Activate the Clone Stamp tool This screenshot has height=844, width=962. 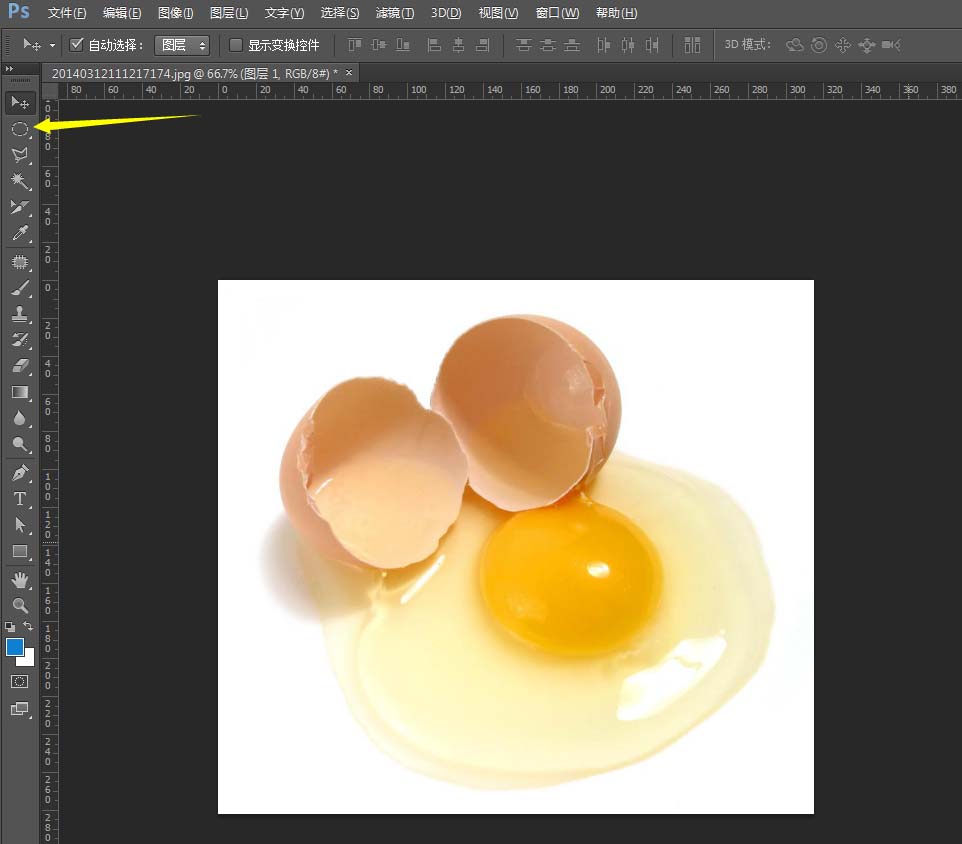pyautogui.click(x=19, y=314)
